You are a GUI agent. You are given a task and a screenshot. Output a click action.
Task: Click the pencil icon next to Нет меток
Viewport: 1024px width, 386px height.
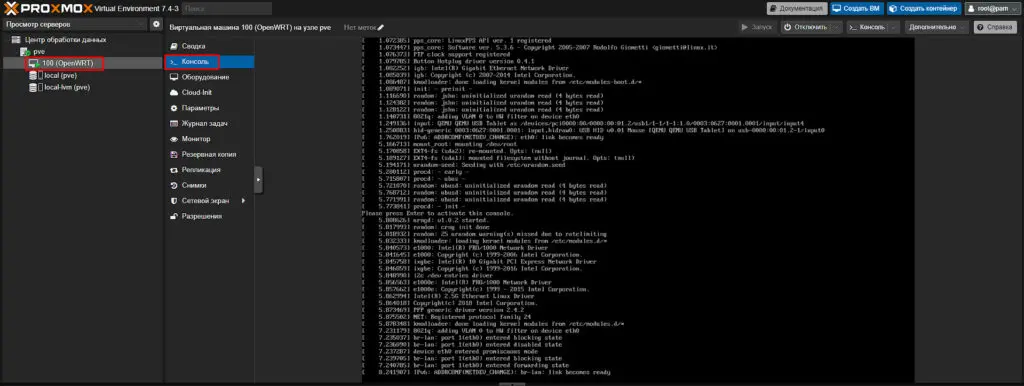[381, 27]
